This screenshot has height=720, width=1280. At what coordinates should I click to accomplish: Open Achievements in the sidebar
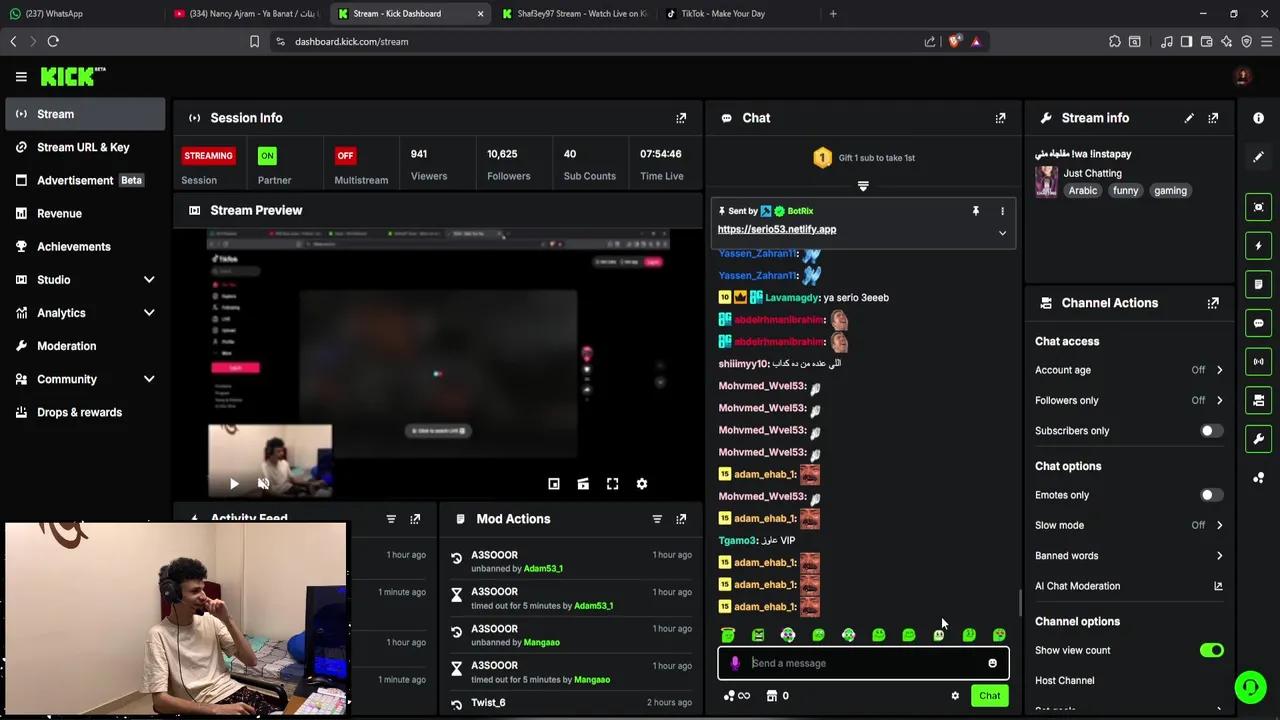85,246
